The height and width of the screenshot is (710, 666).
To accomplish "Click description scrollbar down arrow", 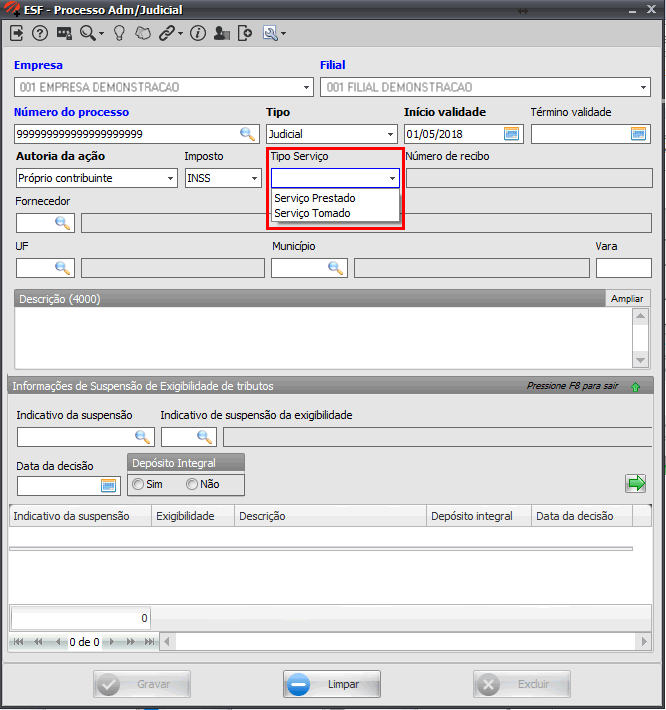I will click(x=641, y=360).
